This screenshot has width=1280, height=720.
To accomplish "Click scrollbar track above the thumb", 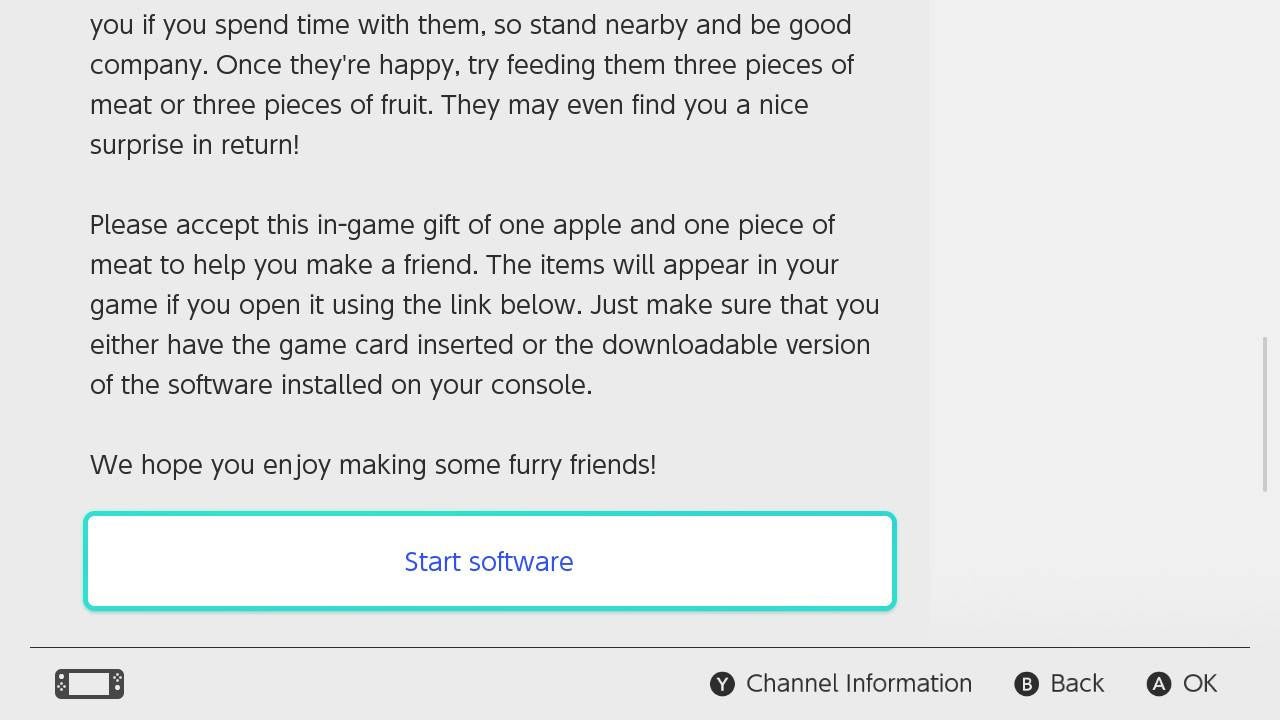I will (1265, 168).
